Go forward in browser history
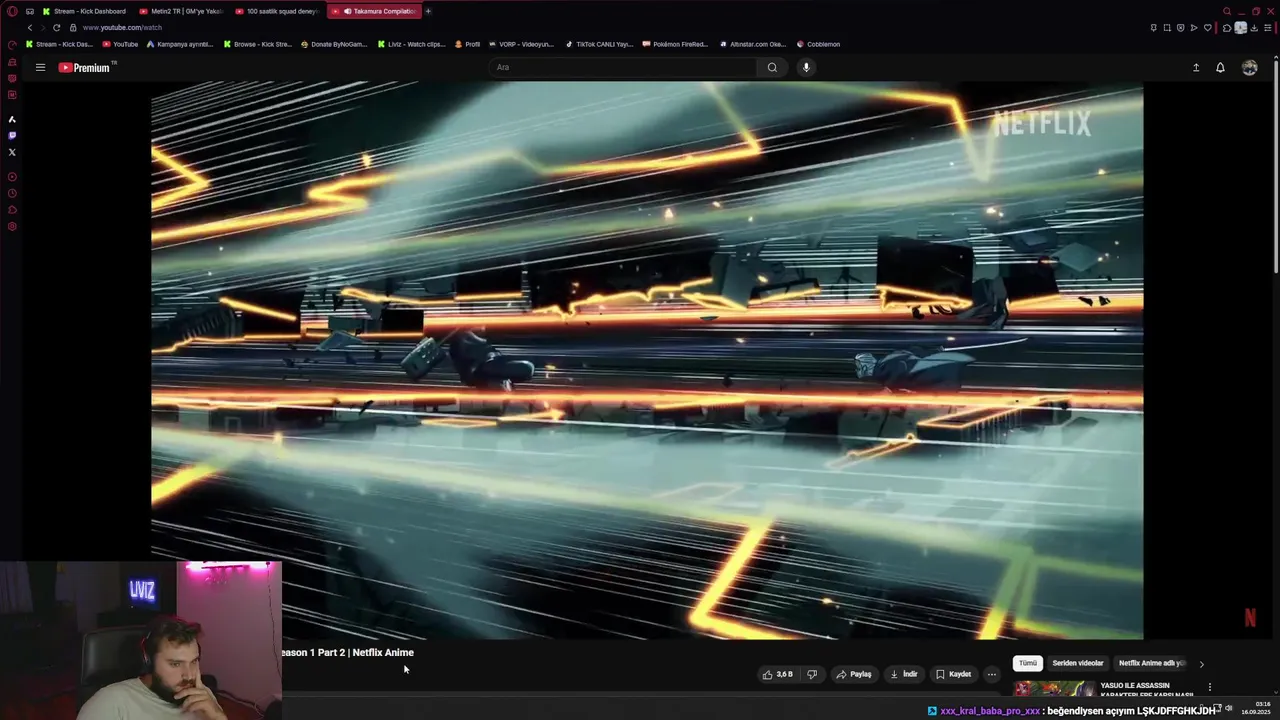 [x=42, y=28]
